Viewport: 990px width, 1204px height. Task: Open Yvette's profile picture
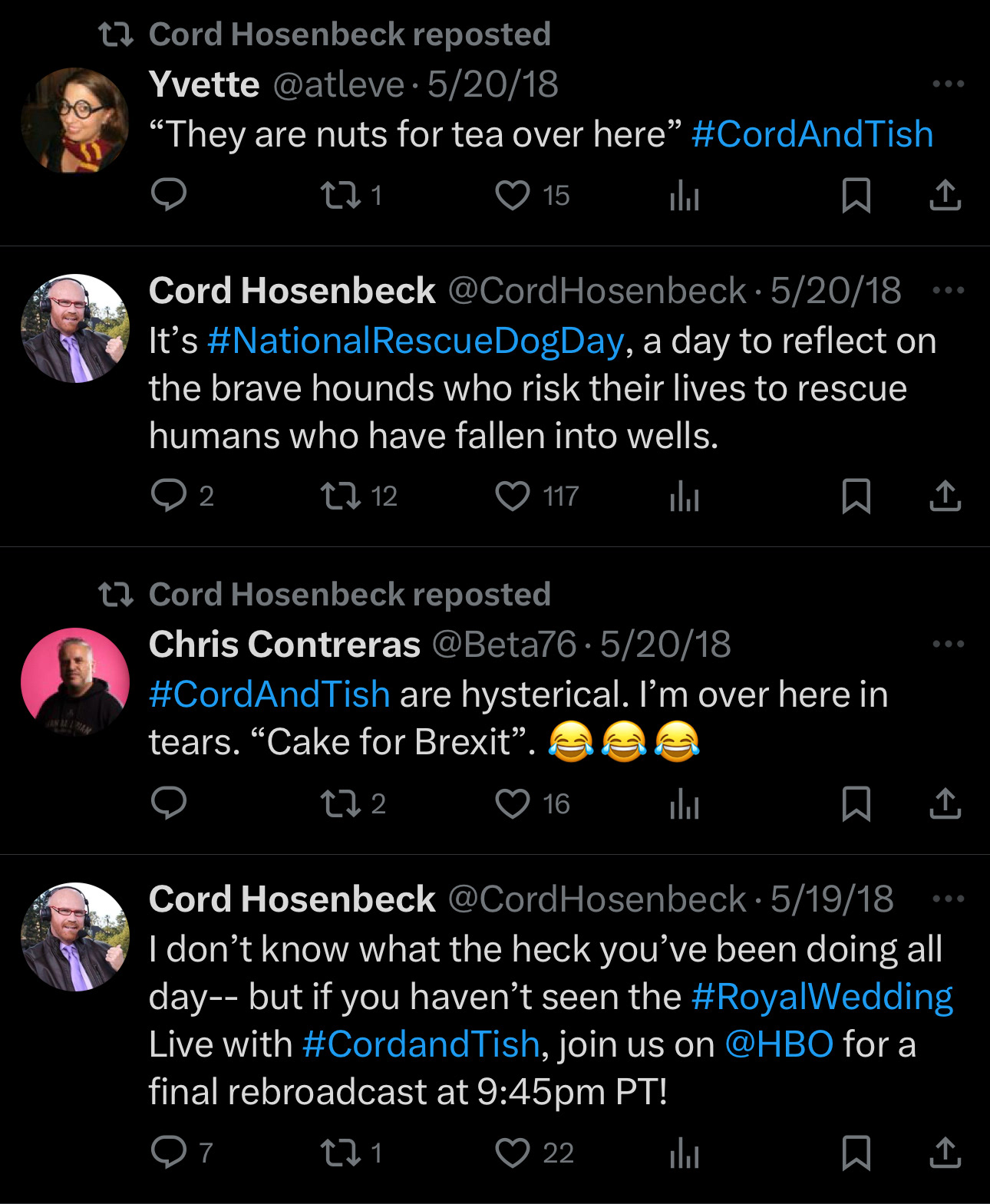point(75,120)
